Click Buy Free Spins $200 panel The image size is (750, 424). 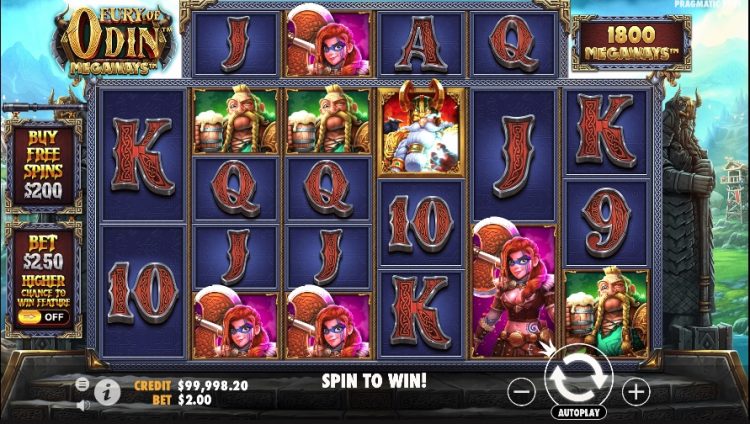44,166
